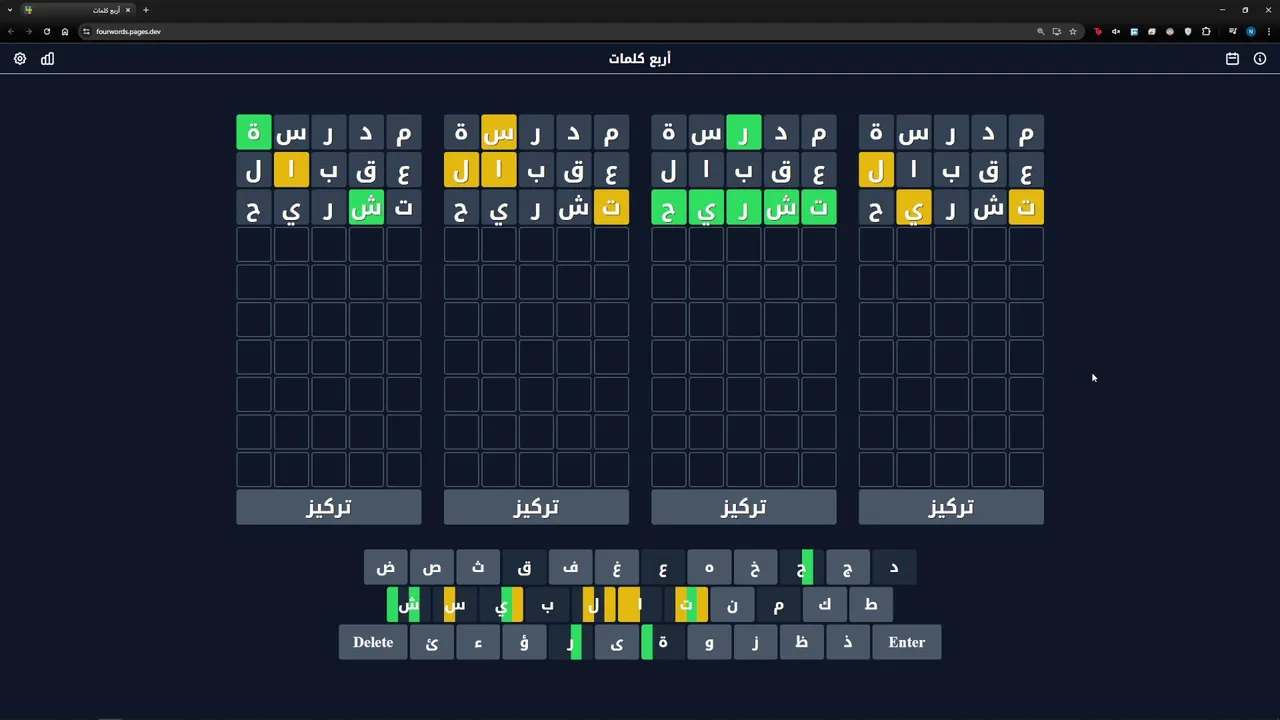View site information icon in address bar
The width and height of the screenshot is (1280, 720).
[x=86, y=31]
